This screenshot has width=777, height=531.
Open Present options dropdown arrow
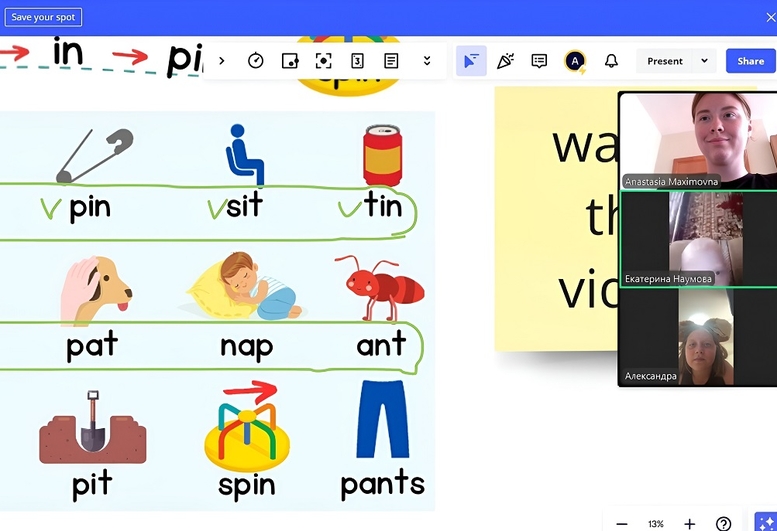click(704, 61)
